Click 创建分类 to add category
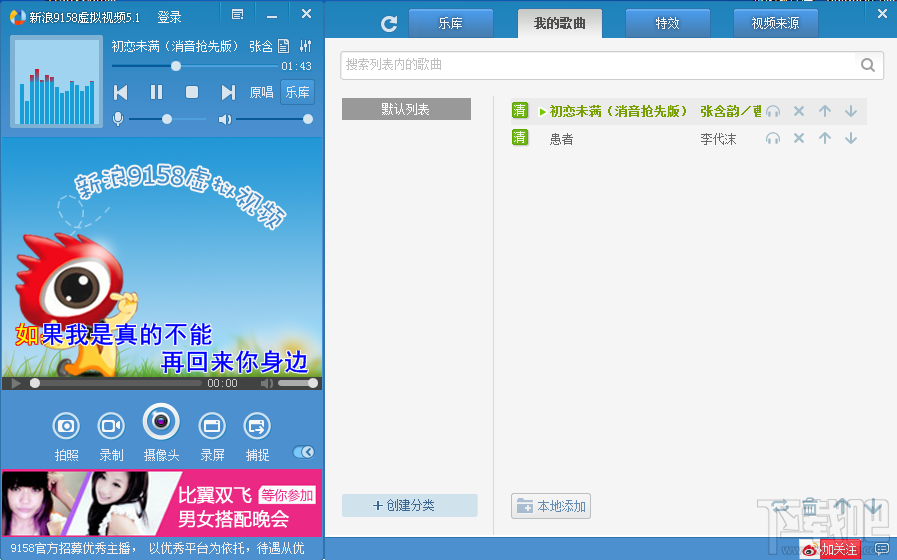 [410, 506]
